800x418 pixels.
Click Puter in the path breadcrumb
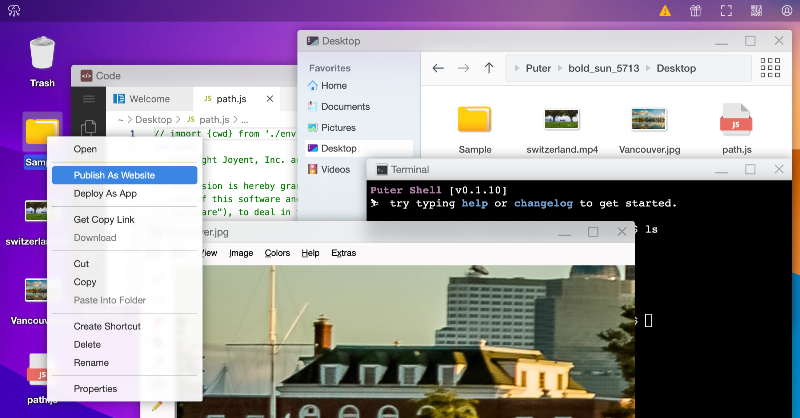538,68
